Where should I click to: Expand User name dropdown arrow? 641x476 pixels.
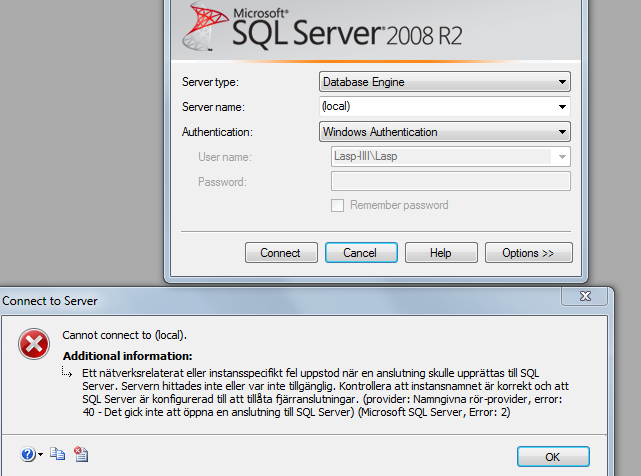click(562, 157)
